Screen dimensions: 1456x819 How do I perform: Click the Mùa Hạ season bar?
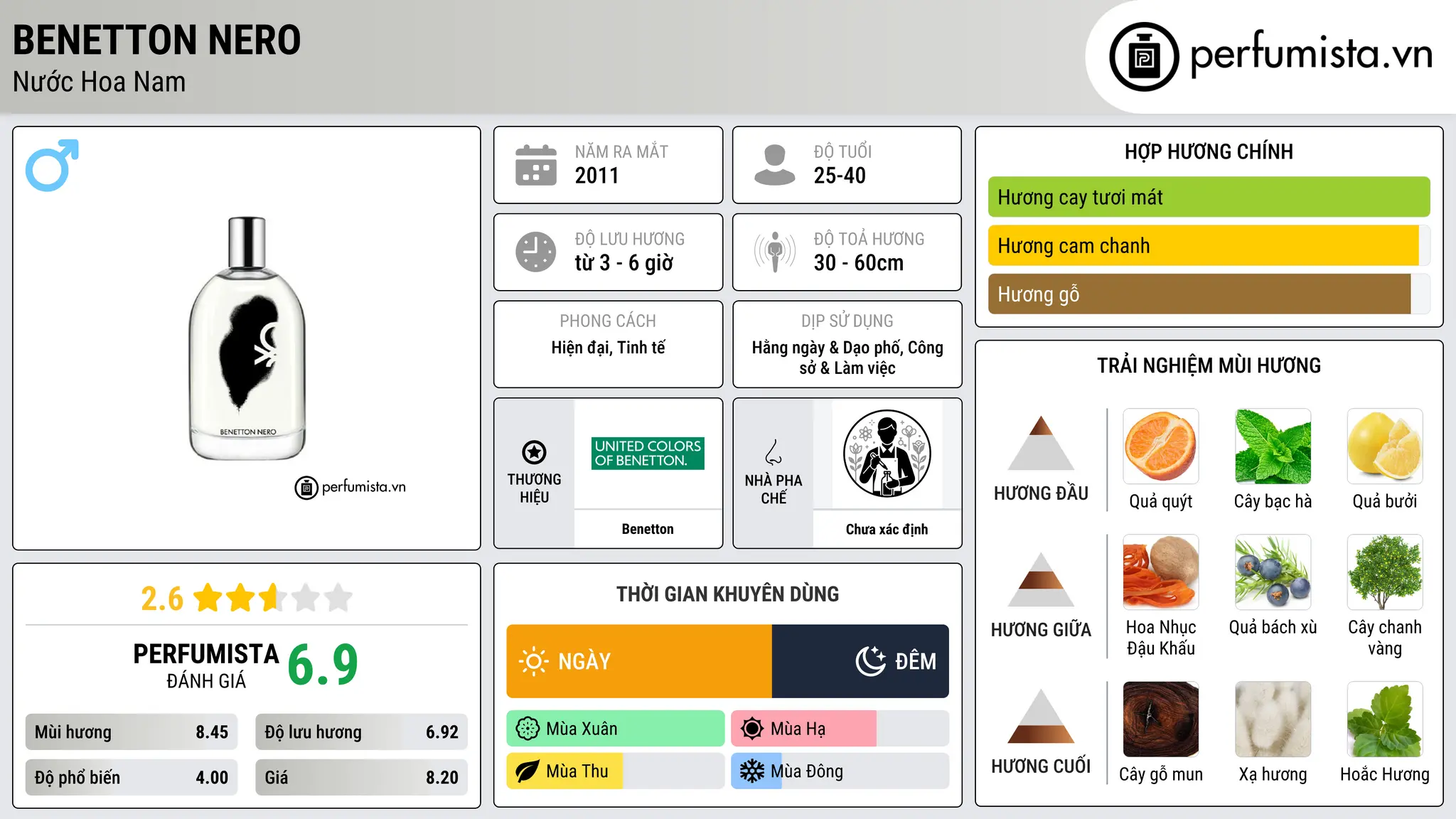click(x=840, y=729)
